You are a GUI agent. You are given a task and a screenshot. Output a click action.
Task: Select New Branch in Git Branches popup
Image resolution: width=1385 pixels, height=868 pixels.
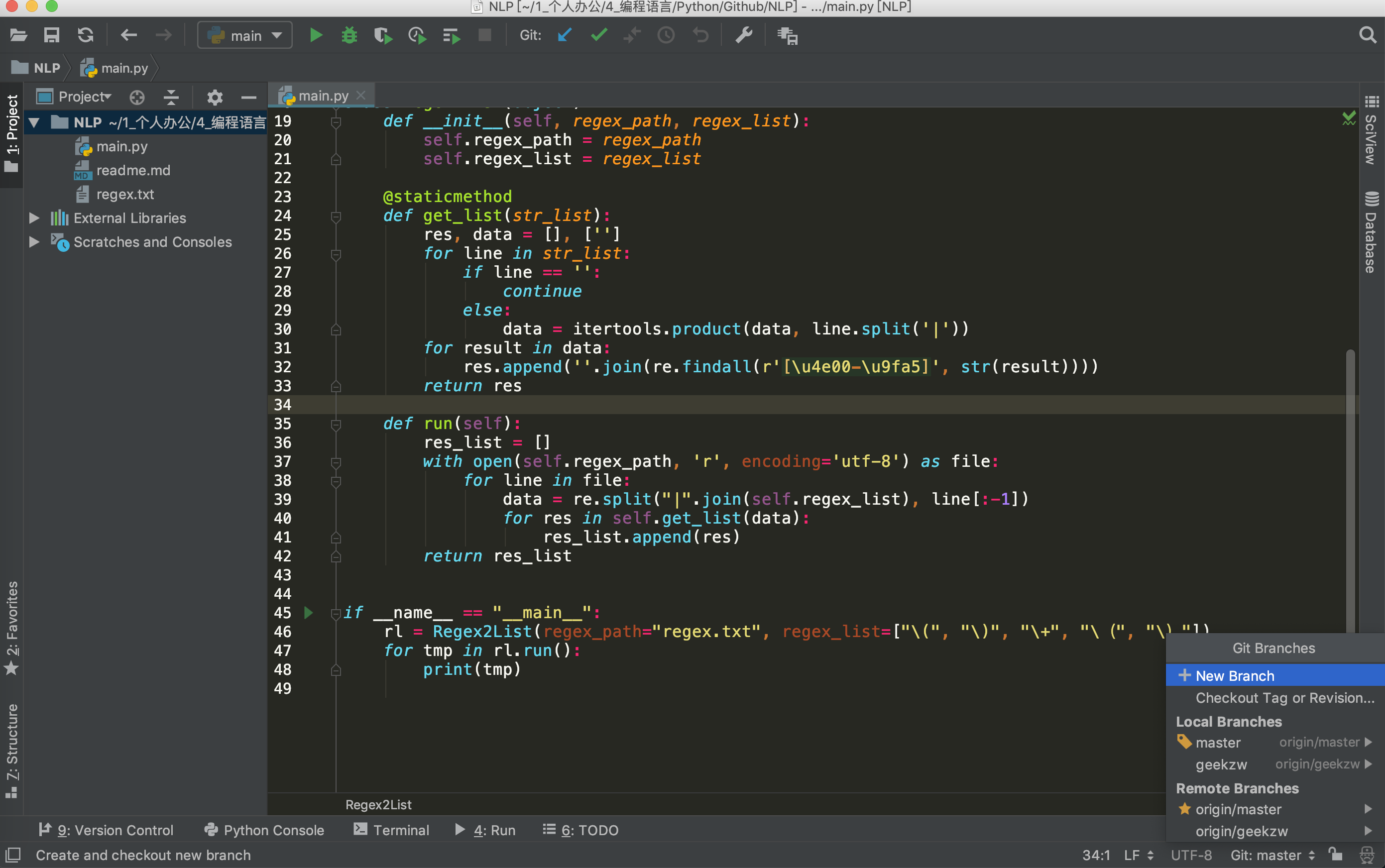click(x=1235, y=676)
